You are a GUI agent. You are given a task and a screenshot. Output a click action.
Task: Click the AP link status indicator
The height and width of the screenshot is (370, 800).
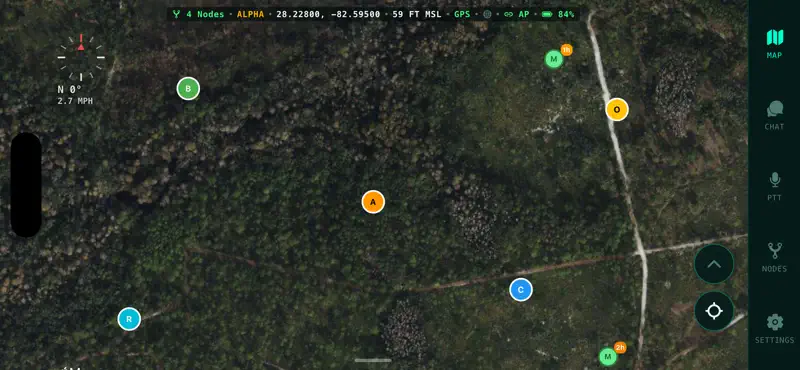(x=516, y=14)
